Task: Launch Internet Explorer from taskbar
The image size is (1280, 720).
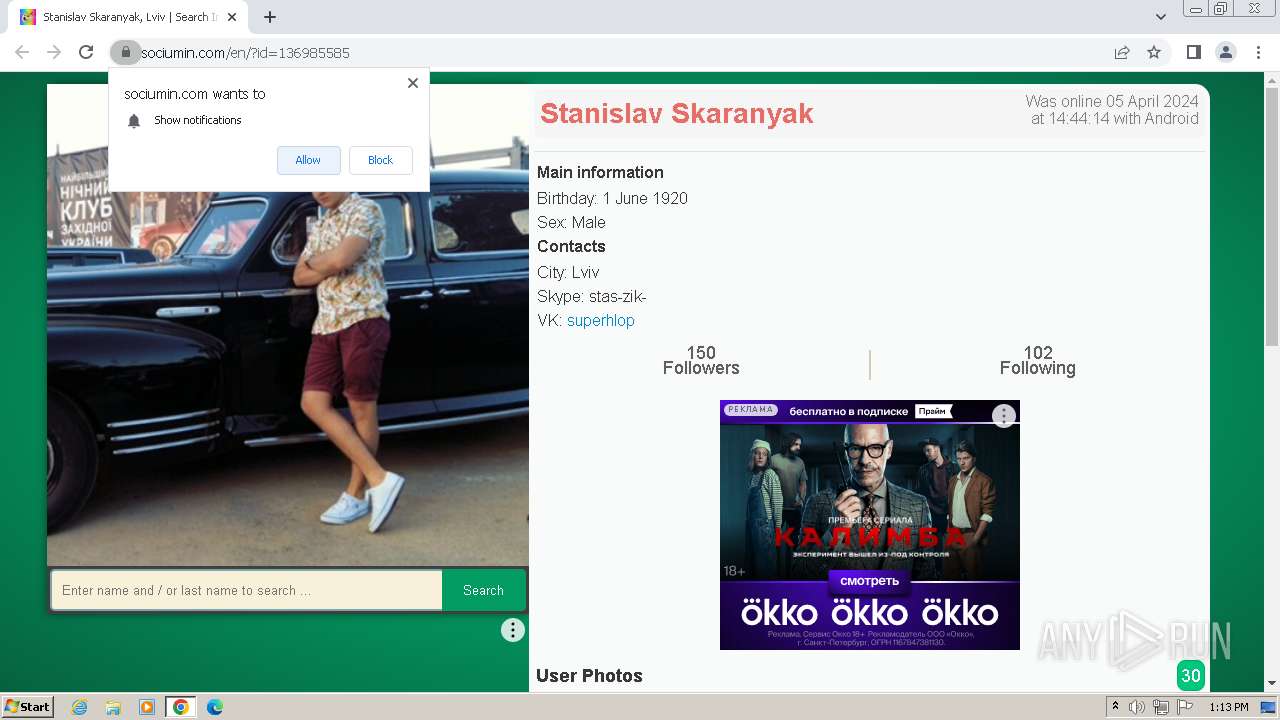Action: pyautogui.click(x=79, y=707)
